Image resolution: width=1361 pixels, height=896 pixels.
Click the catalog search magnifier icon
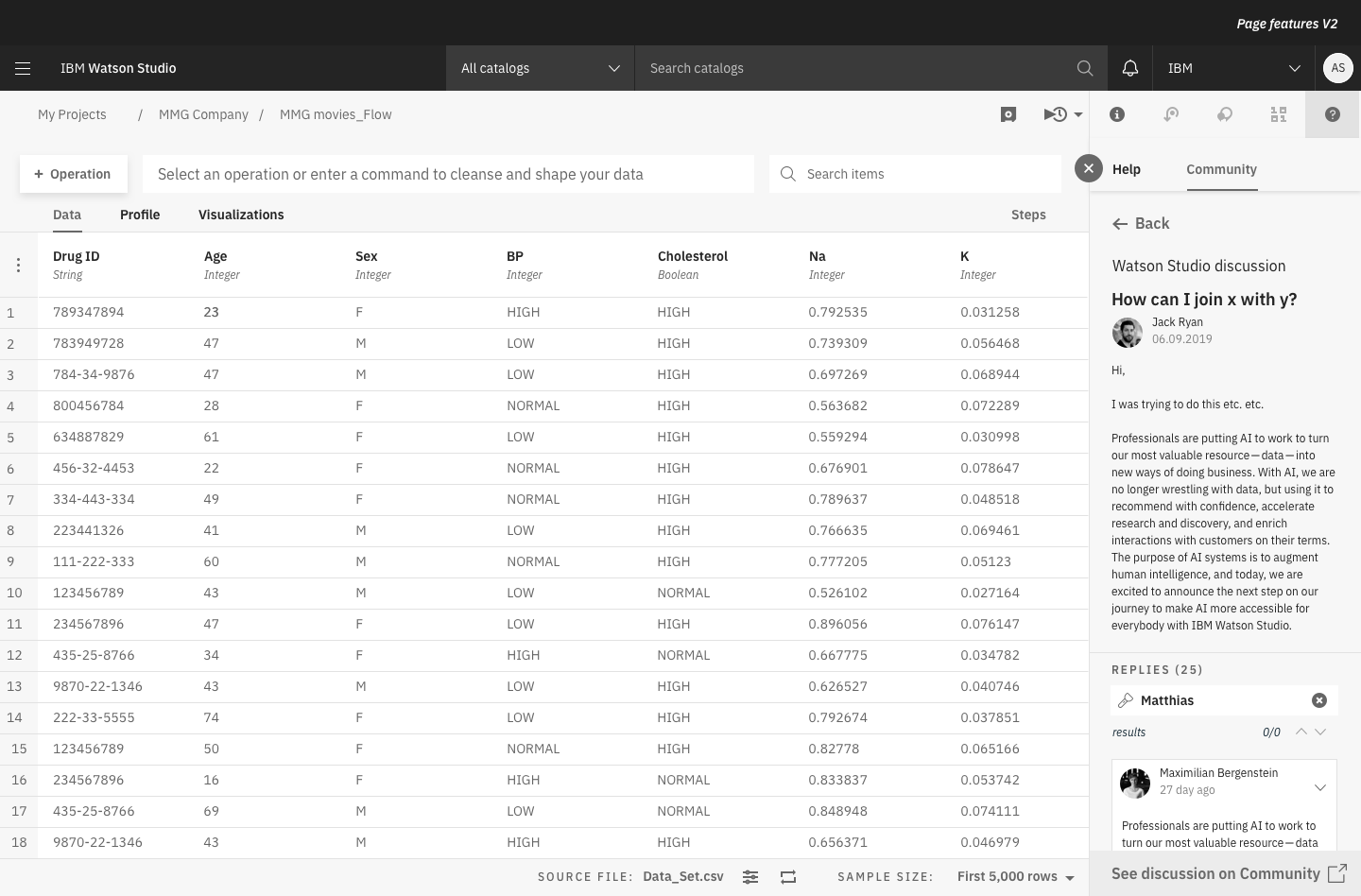(x=1084, y=68)
